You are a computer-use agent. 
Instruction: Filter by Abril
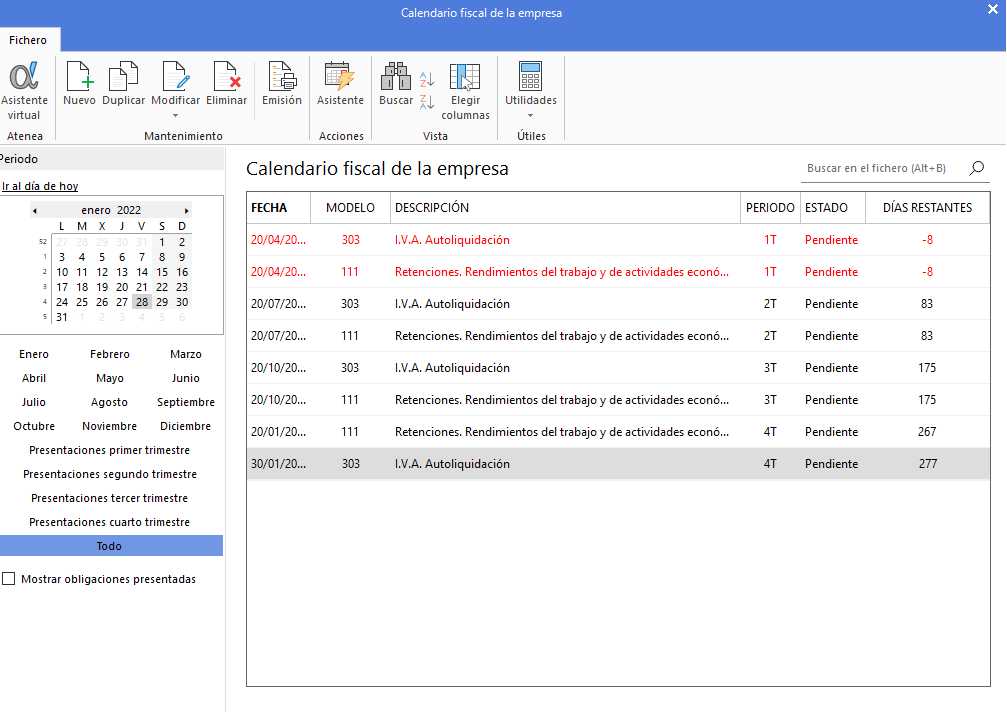(x=33, y=378)
